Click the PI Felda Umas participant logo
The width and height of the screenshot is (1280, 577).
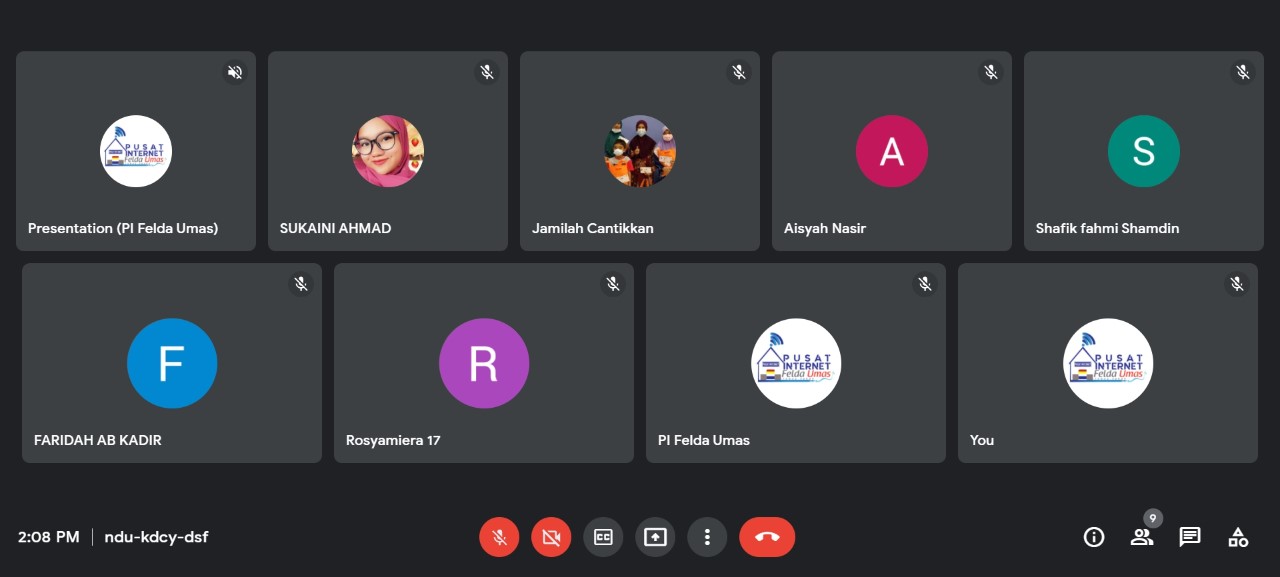click(x=796, y=363)
